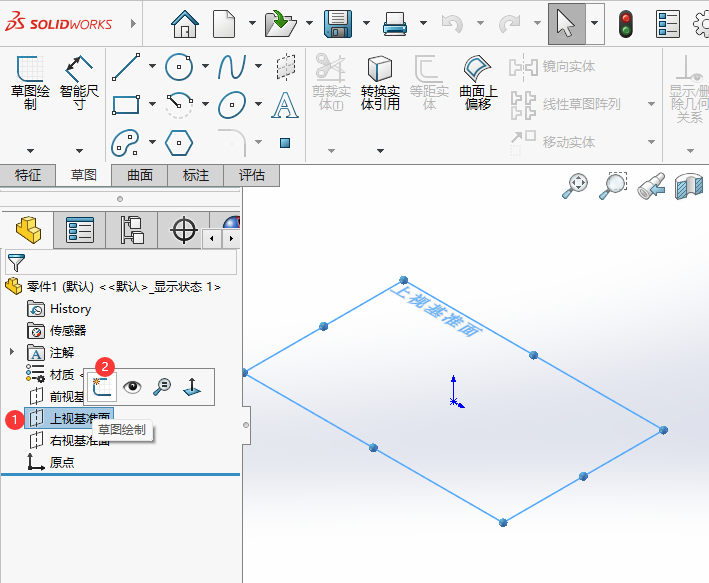The image size is (709, 583).
Task: Expand the 注解 (Annotations) tree node
Action: pos(12,352)
